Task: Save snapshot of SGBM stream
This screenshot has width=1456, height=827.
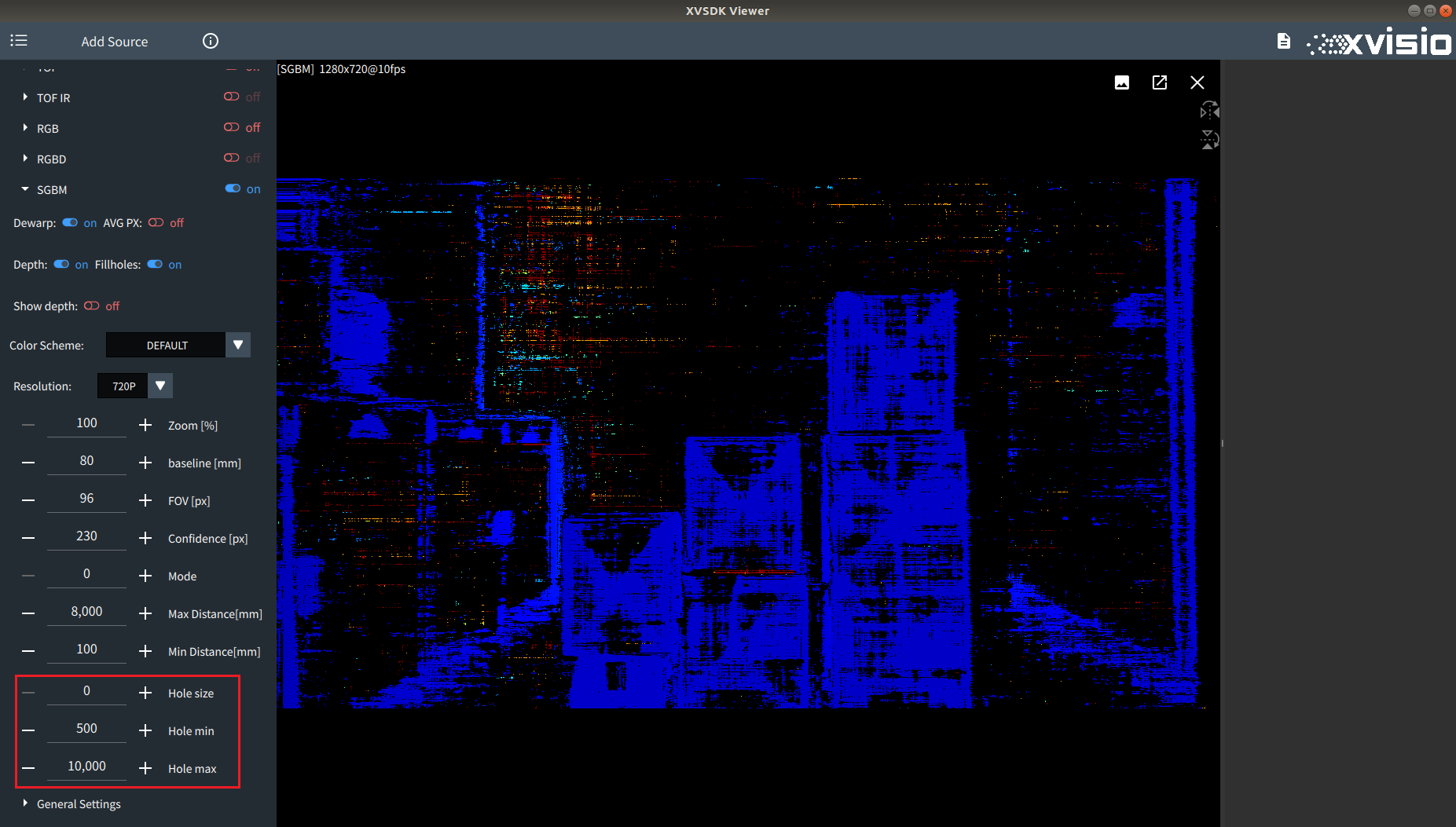Action: pyautogui.click(x=1122, y=82)
